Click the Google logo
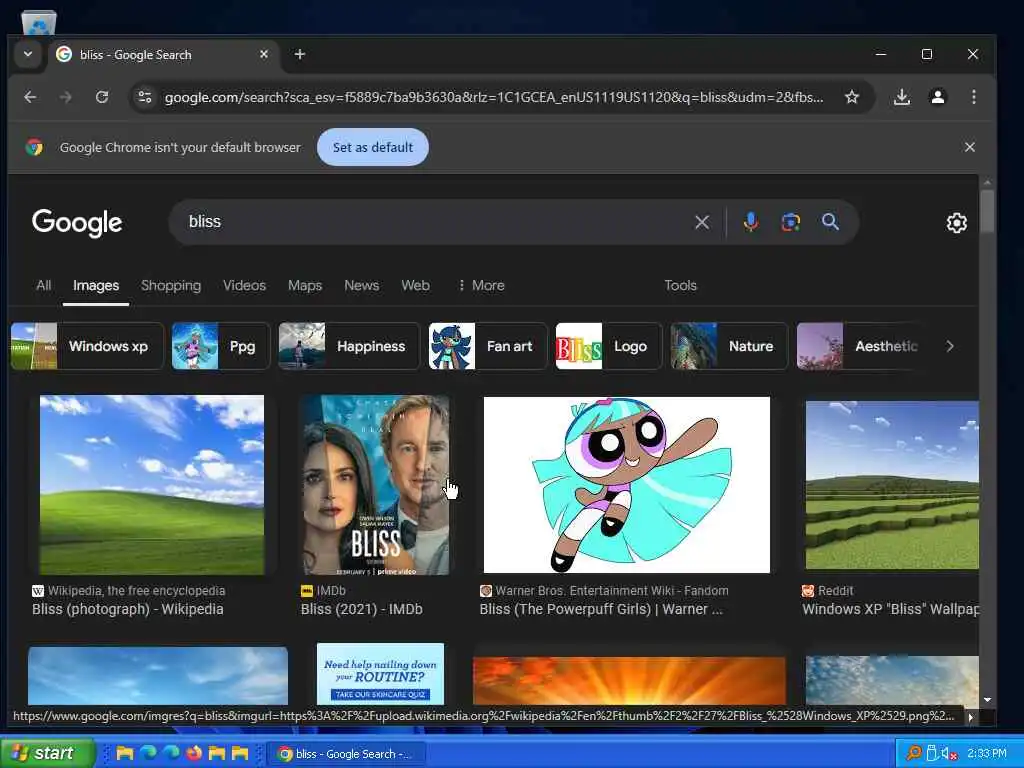Viewport: 1024px width, 768px height. 77,223
